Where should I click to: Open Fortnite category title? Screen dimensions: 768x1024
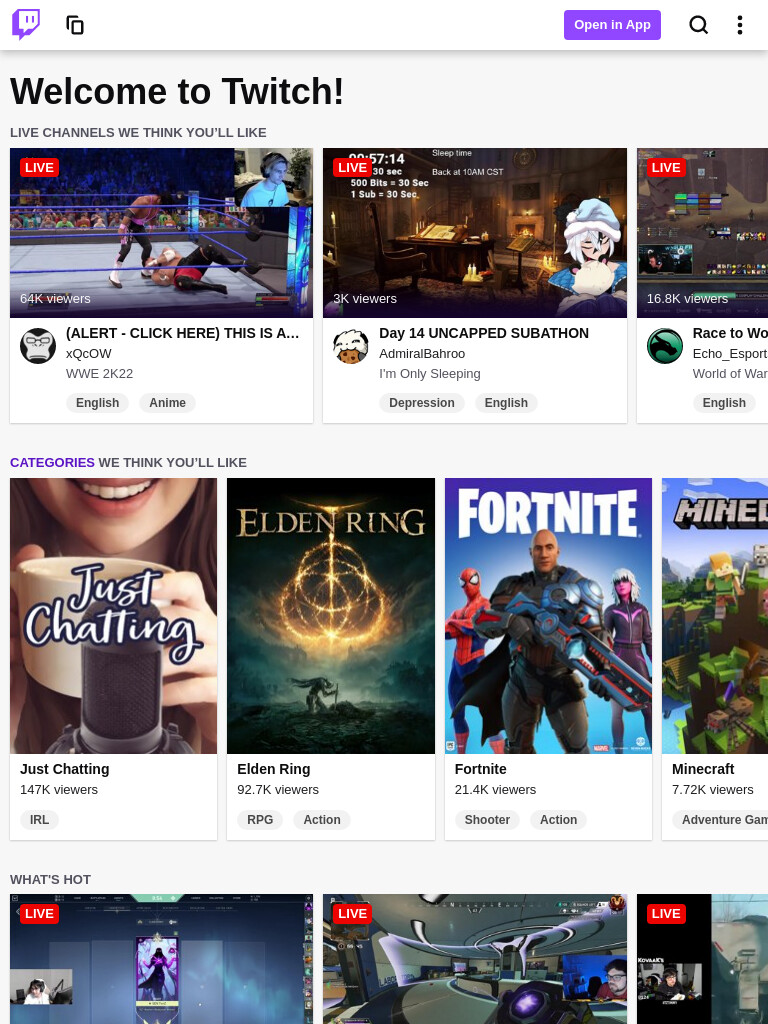point(481,769)
